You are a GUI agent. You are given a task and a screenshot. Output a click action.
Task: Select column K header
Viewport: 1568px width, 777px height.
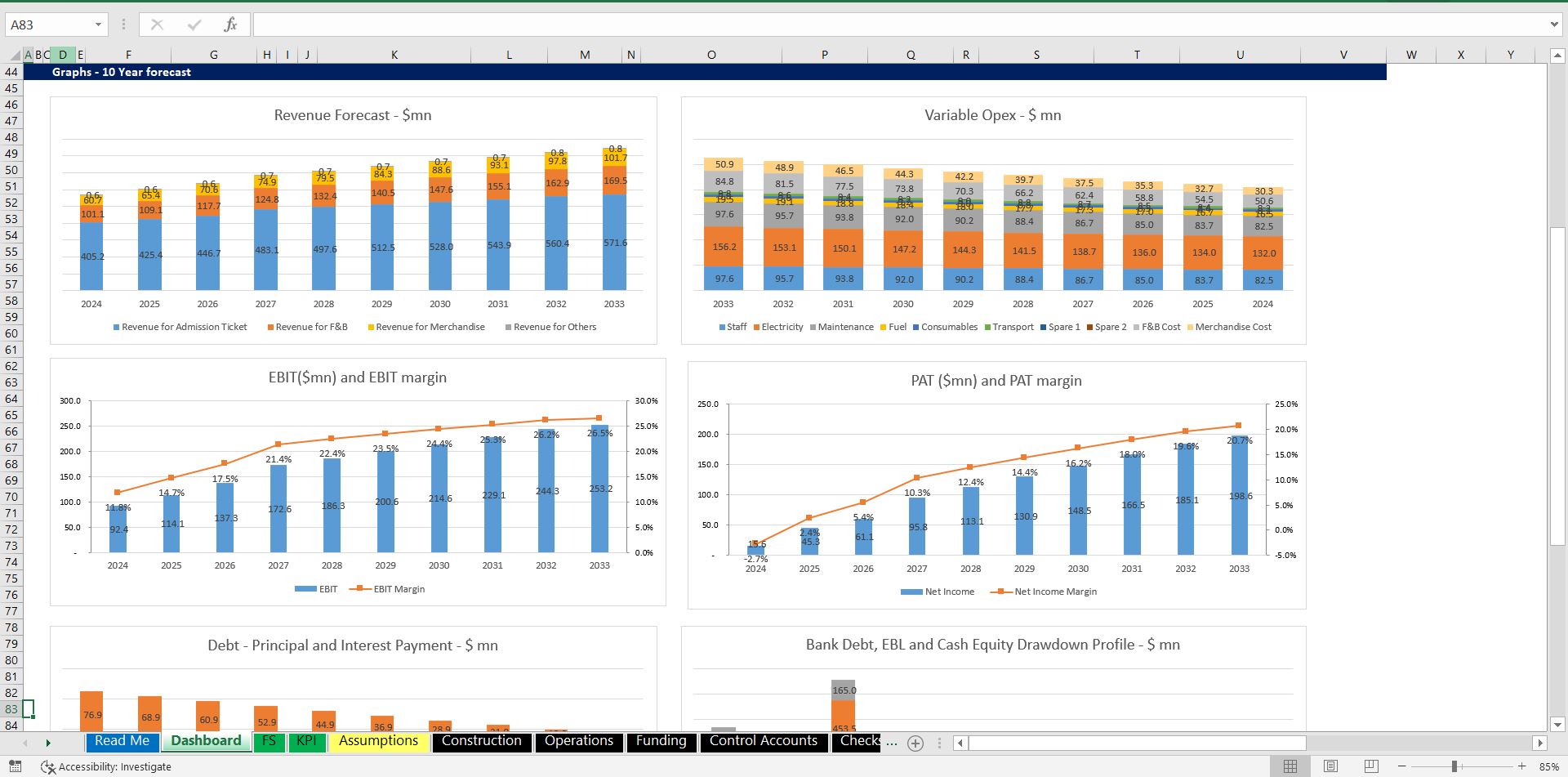[394, 55]
